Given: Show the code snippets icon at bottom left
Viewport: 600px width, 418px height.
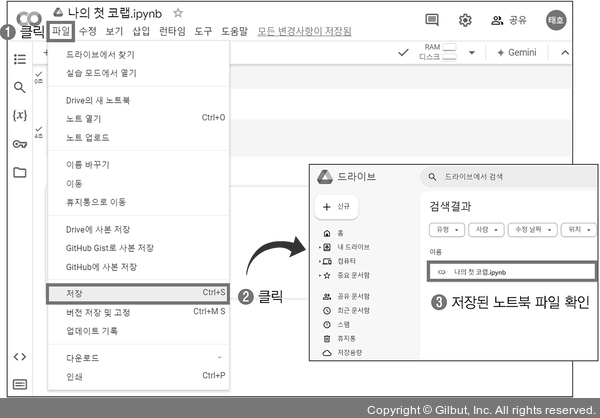Looking at the screenshot, I should pos(19,356).
